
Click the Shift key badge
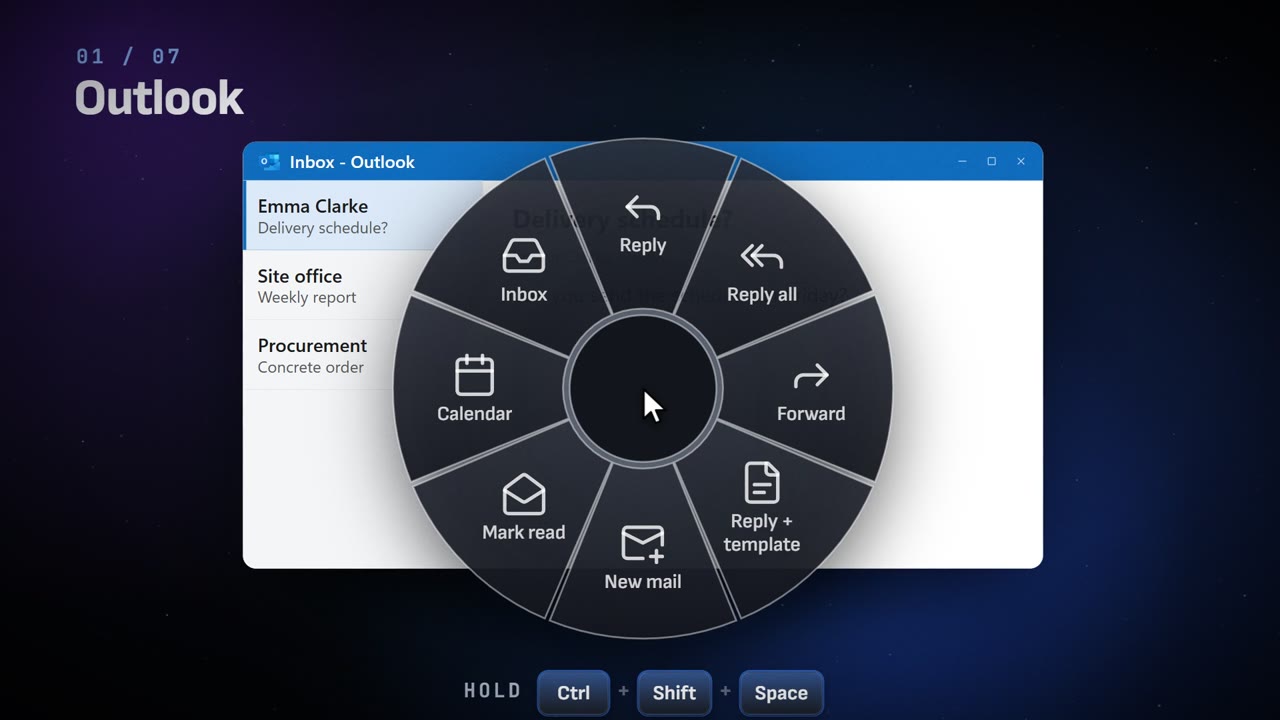[x=674, y=693]
